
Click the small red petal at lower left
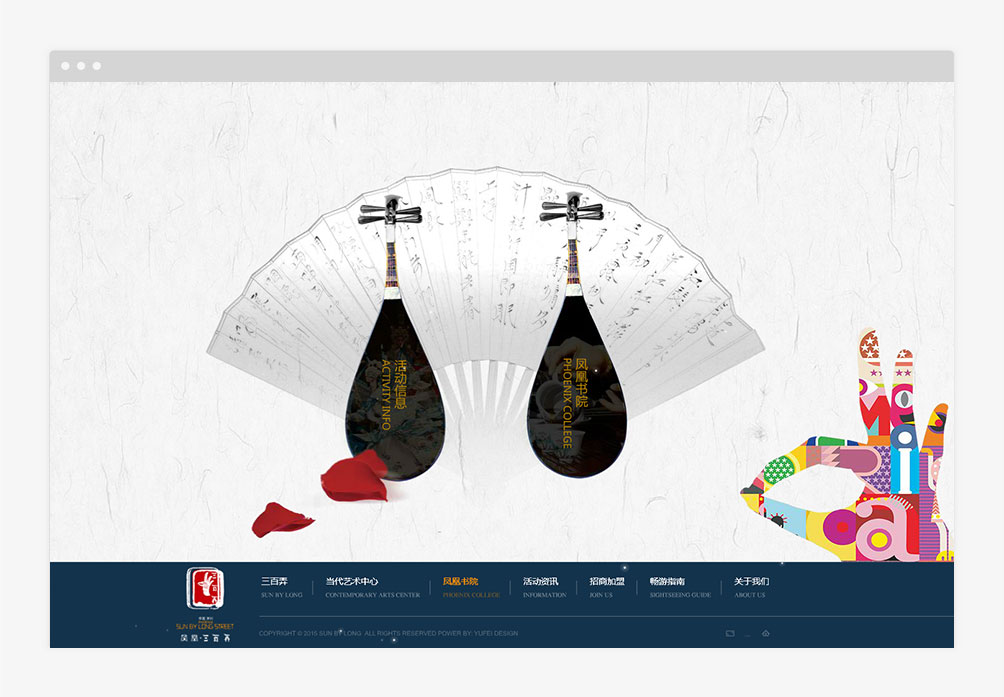click(281, 519)
